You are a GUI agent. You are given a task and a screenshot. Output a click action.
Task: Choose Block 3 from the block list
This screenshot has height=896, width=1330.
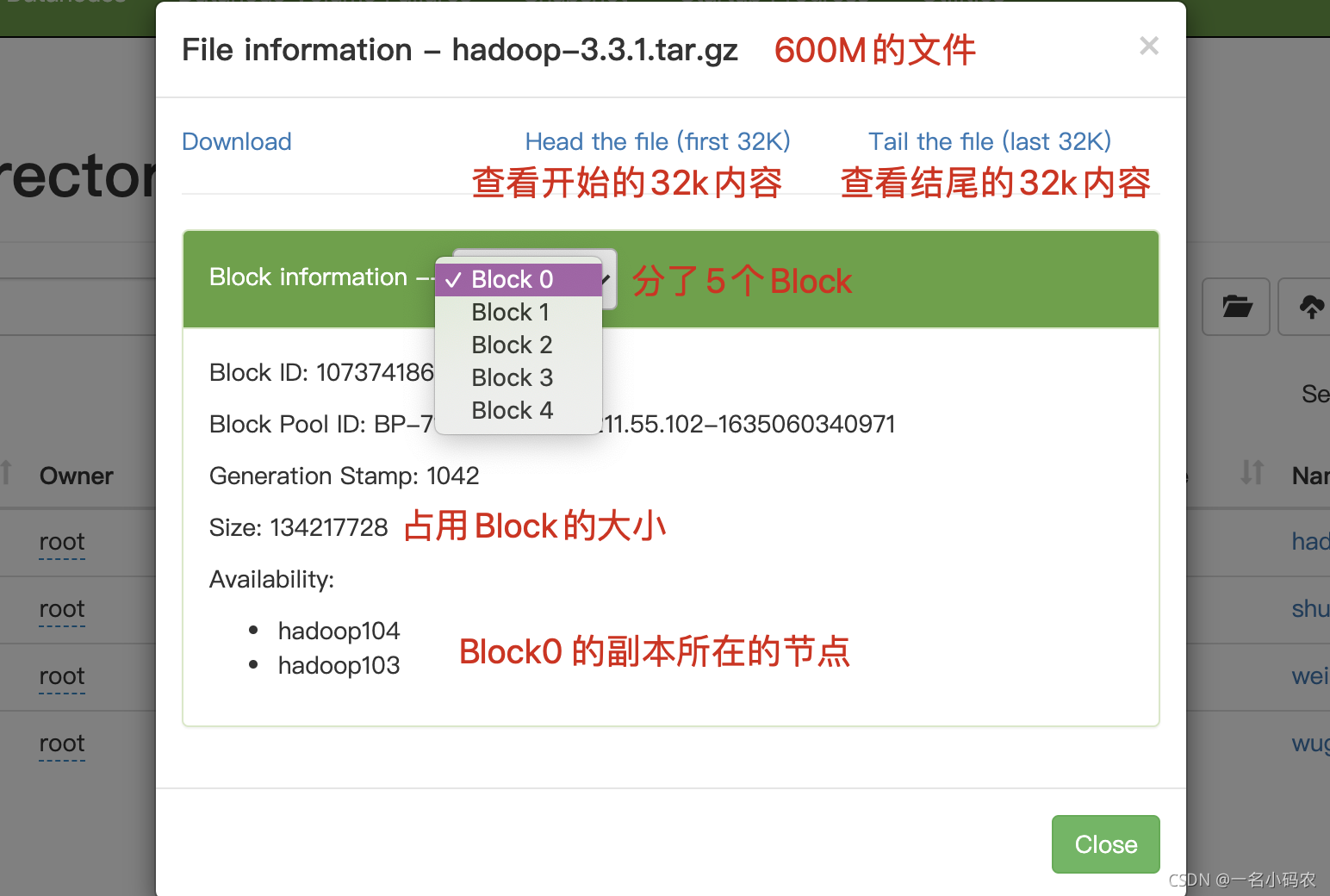519,377
